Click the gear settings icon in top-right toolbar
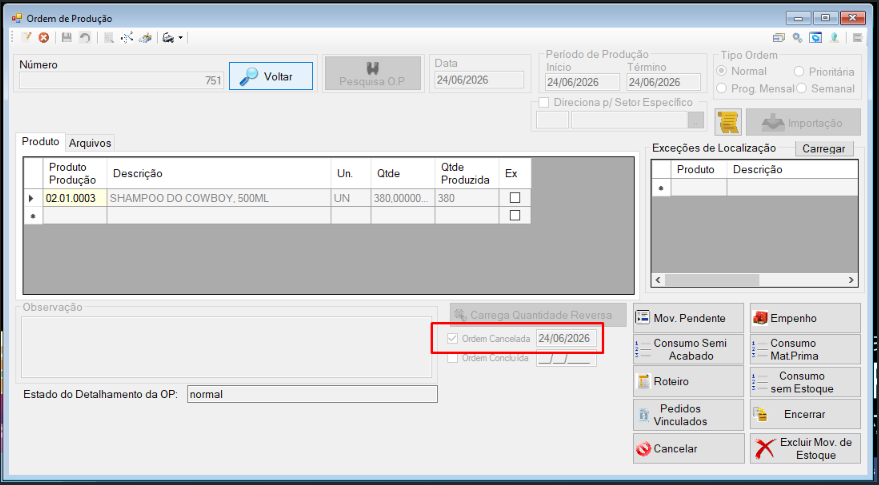The height and width of the screenshot is (485, 879). pos(797,38)
